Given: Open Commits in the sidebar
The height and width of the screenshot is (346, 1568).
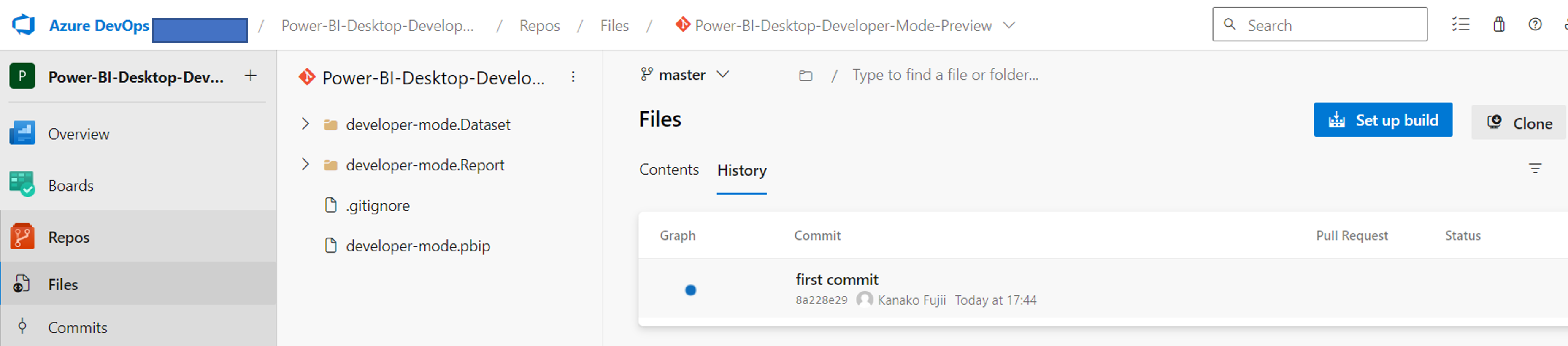Looking at the screenshot, I should click(77, 328).
